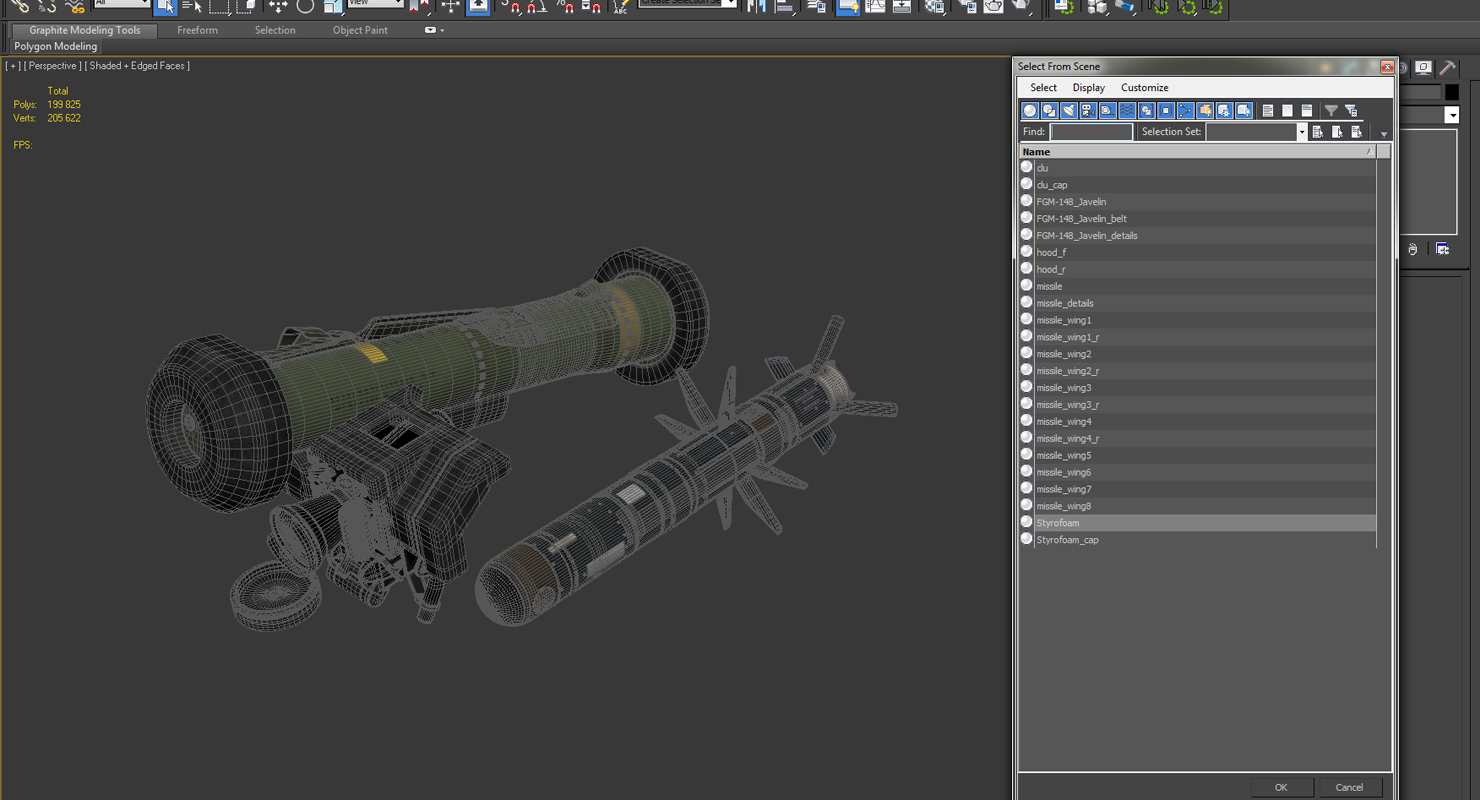Switch to the Freeform ribbon tab
Image resolution: width=1480 pixels, height=800 pixels.
point(197,30)
